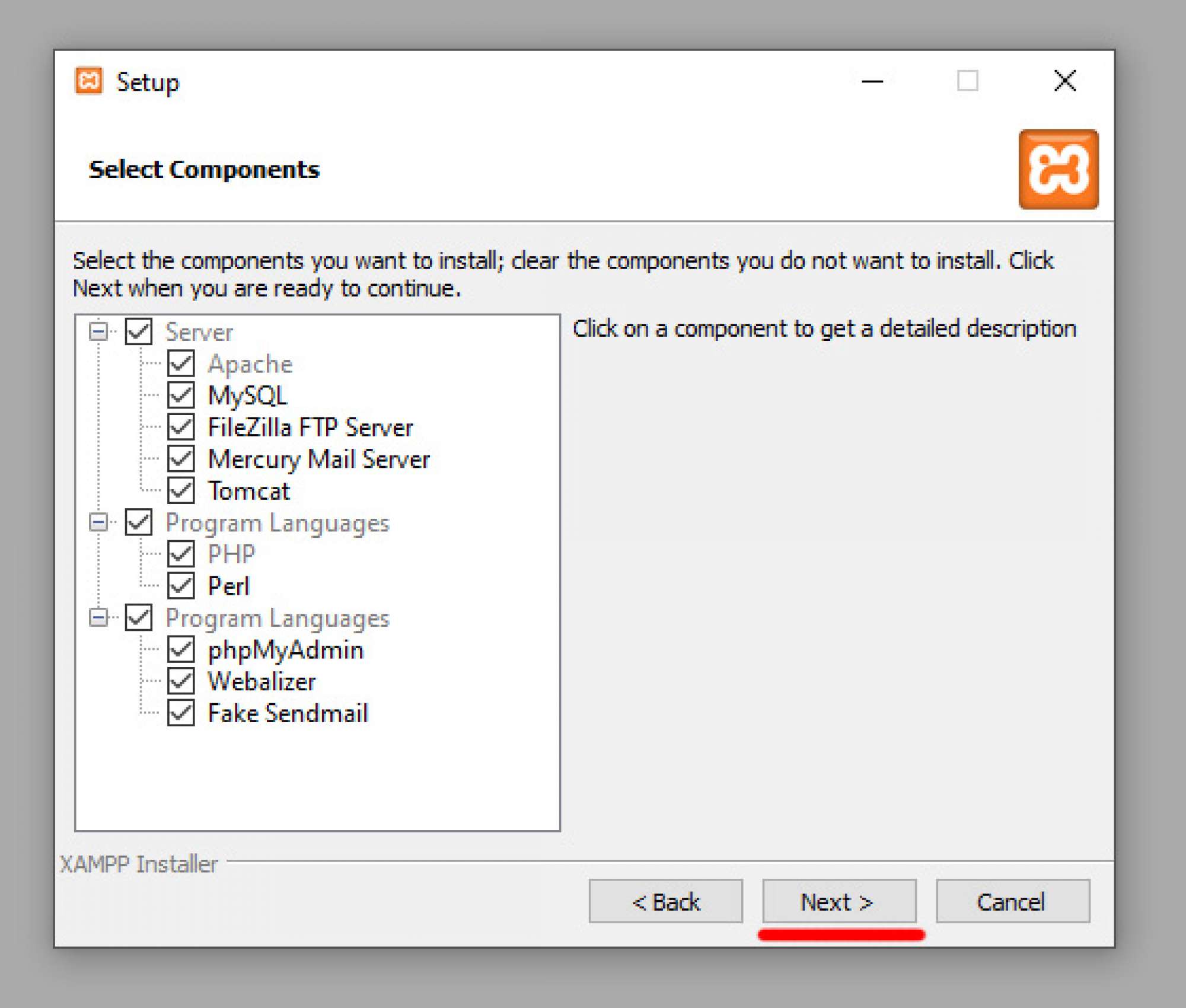Screen dimensions: 1186x1008
Task: Uncheck the MySQL checkbox
Action: (x=181, y=395)
